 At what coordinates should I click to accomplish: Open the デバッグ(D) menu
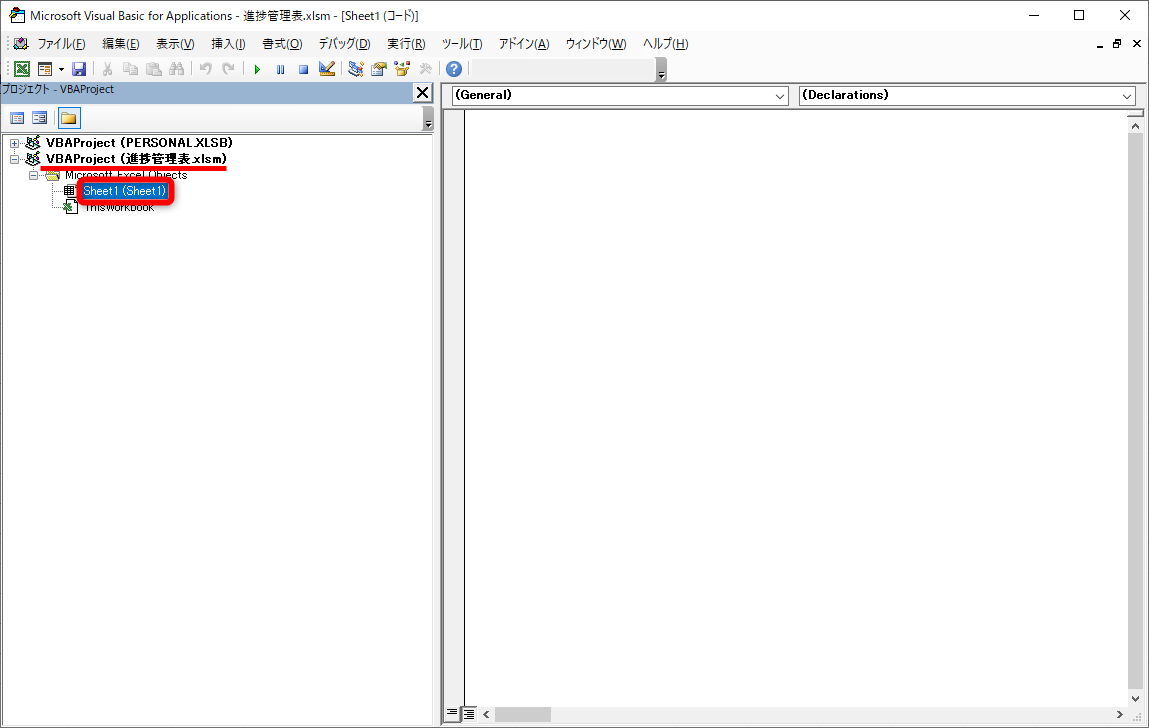[x=344, y=44]
